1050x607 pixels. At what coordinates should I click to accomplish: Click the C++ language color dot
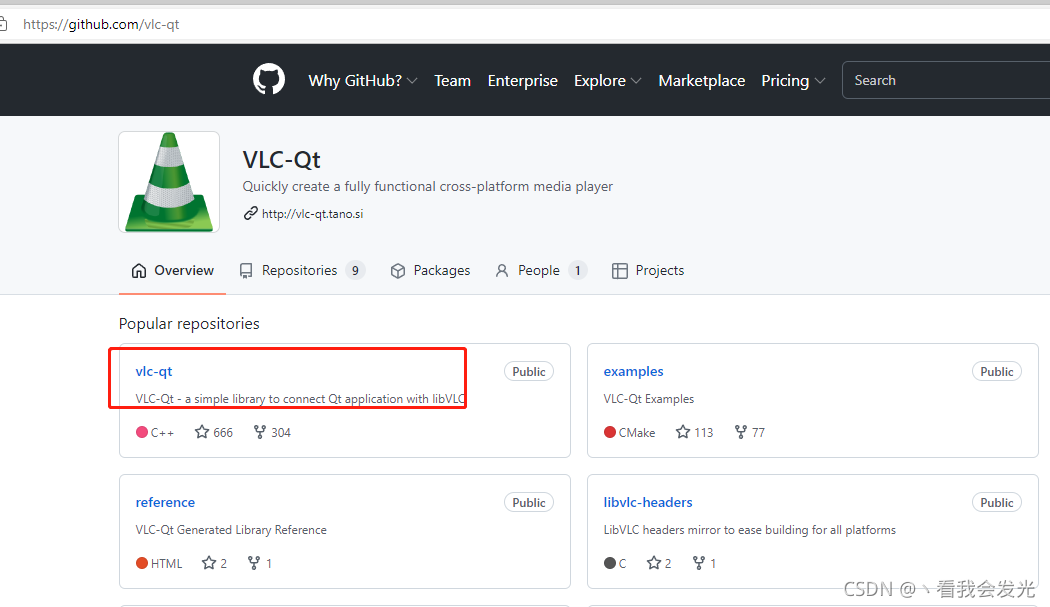[142, 432]
